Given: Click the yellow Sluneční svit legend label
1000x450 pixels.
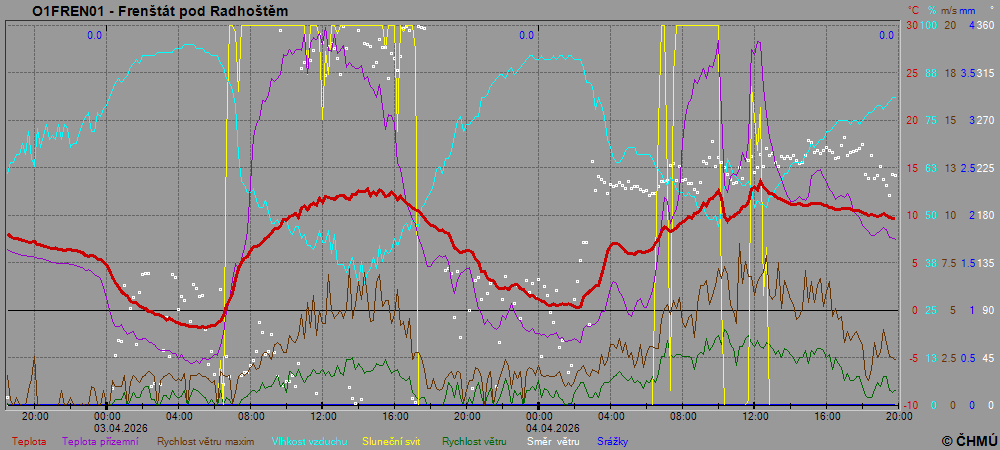Looking at the screenshot, I should point(391,441).
